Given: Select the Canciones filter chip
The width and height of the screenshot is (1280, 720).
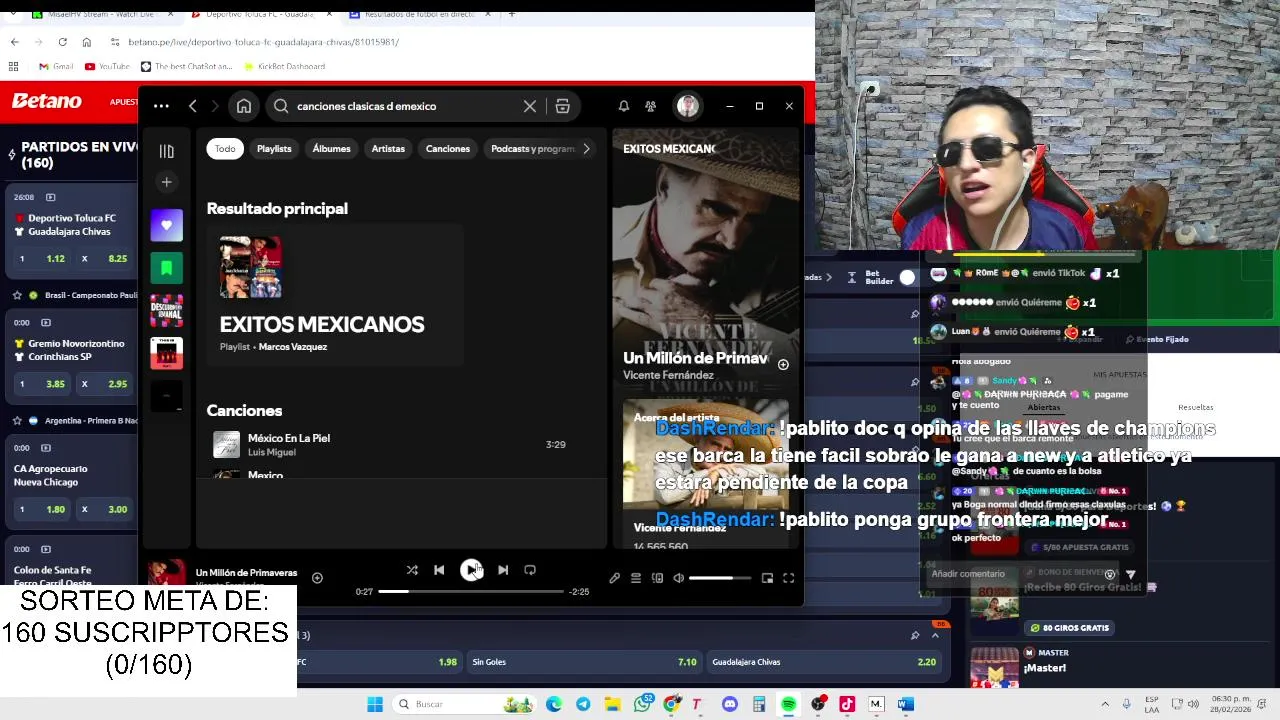Looking at the screenshot, I should tap(447, 149).
